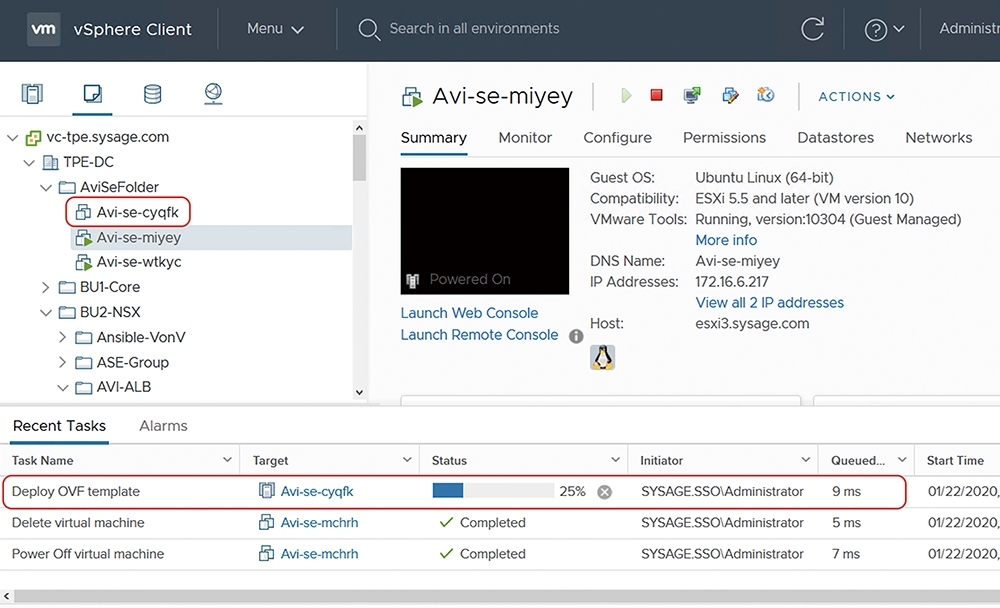
Task: Click the VM console preview thumbnail
Action: click(485, 231)
